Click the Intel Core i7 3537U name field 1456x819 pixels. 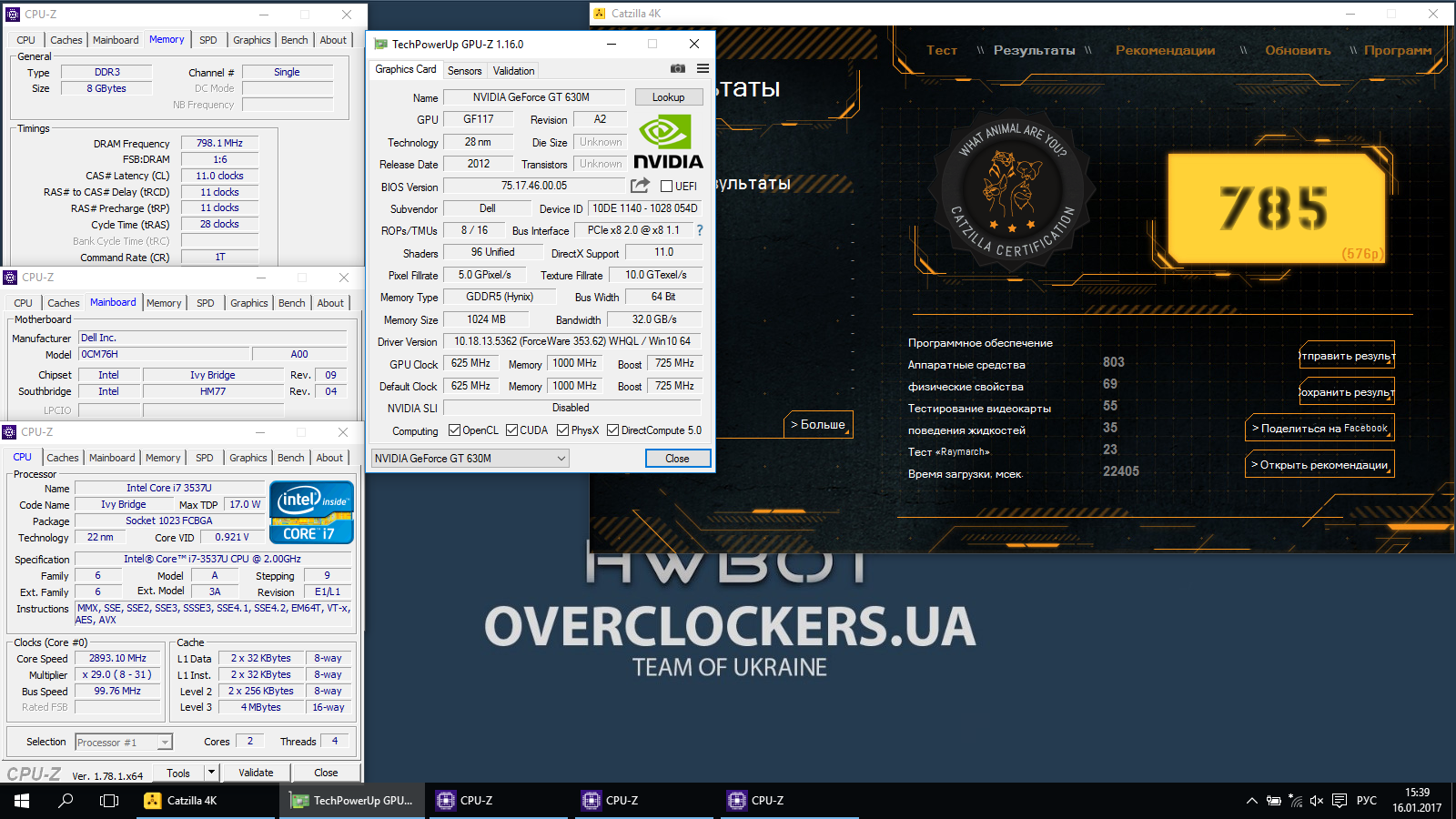(169, 488)
